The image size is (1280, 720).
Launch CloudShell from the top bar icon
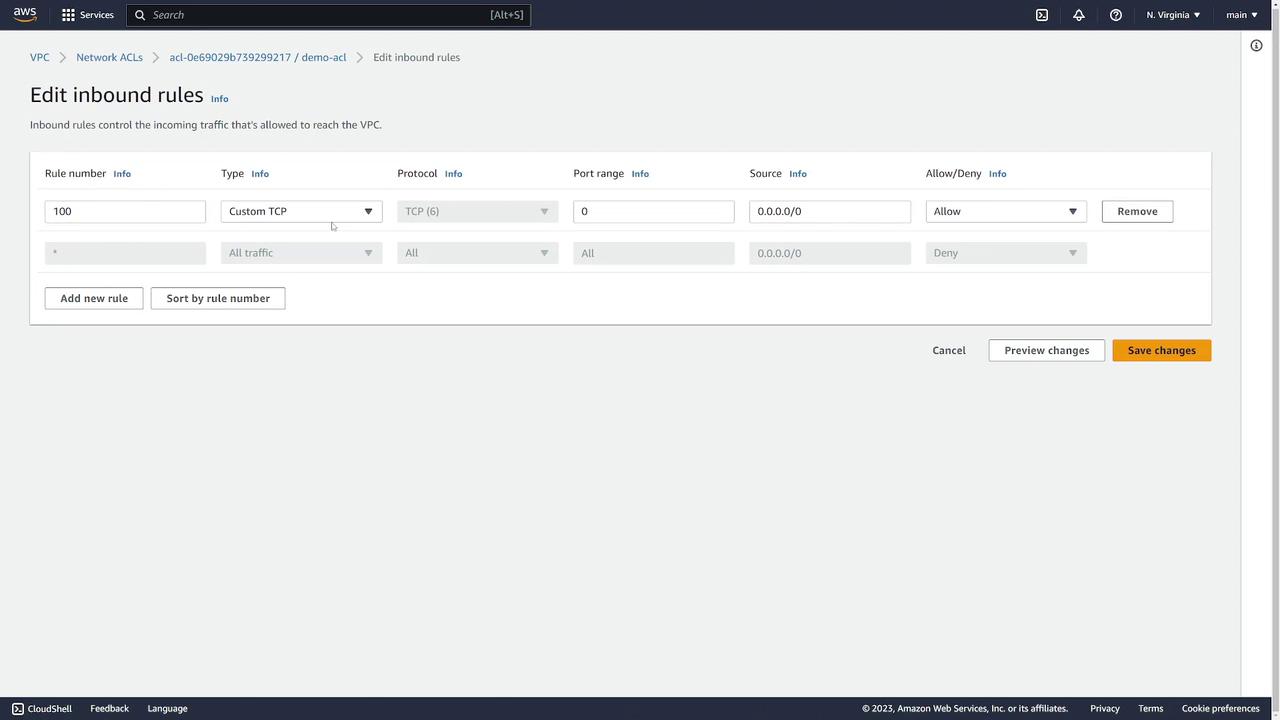coord(1042,15)
